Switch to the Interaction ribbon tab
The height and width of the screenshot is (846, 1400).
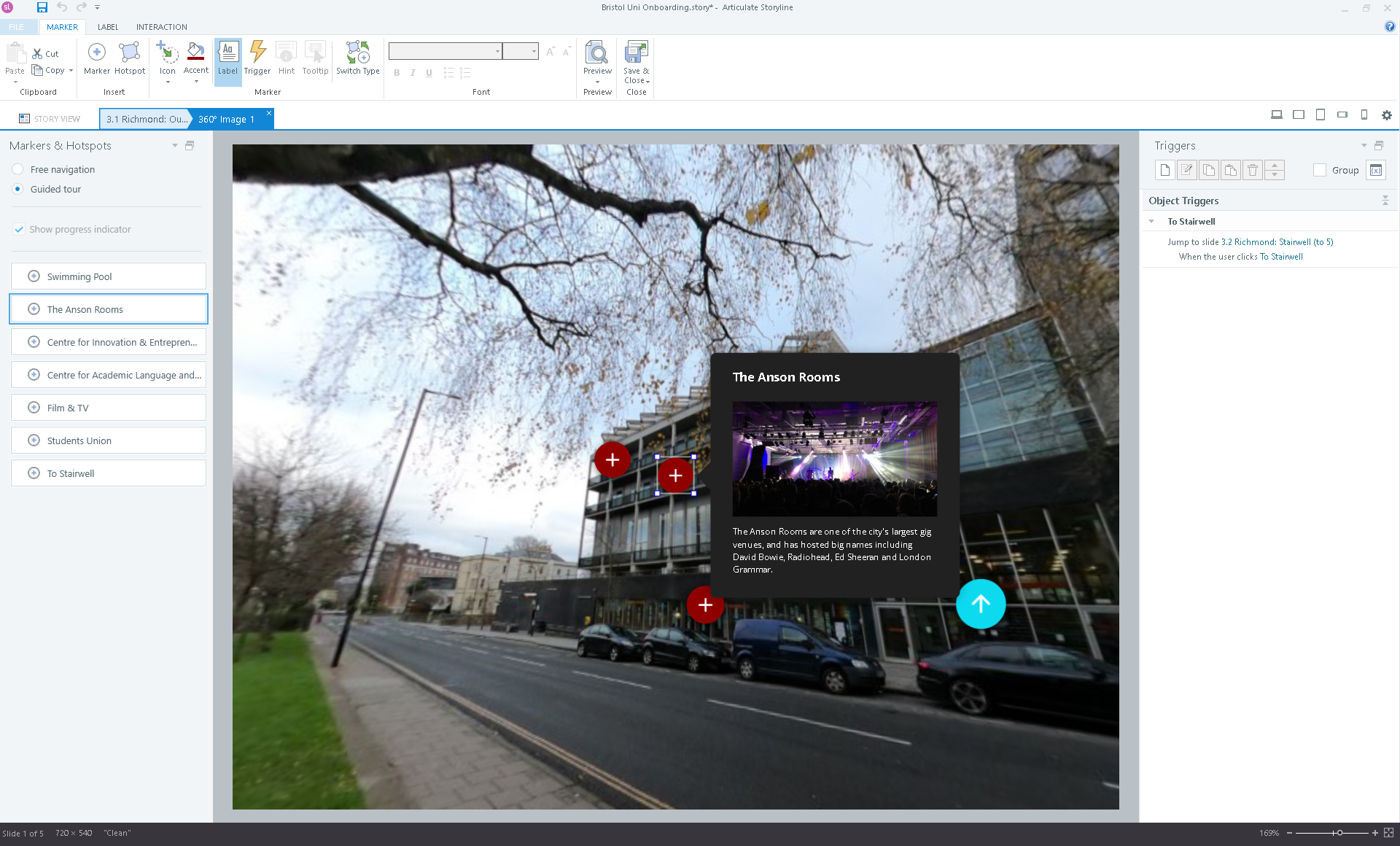(161, 27)
